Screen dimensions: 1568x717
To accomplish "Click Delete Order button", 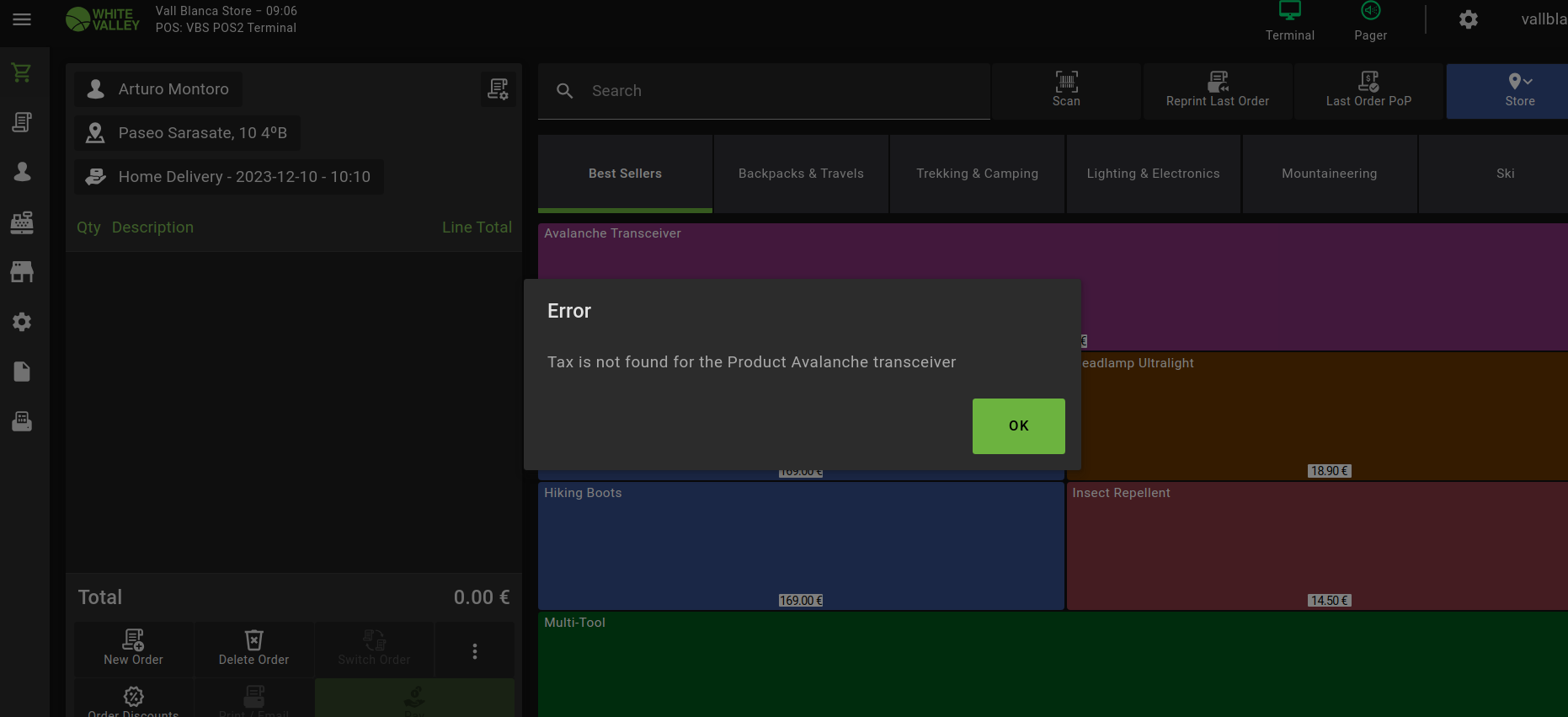I will [253, 649].
